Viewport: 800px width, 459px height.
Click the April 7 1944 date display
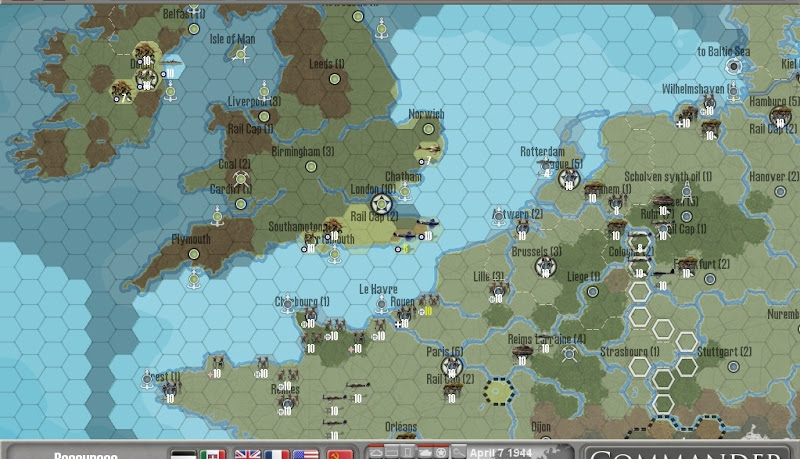[x=501, y=453]
